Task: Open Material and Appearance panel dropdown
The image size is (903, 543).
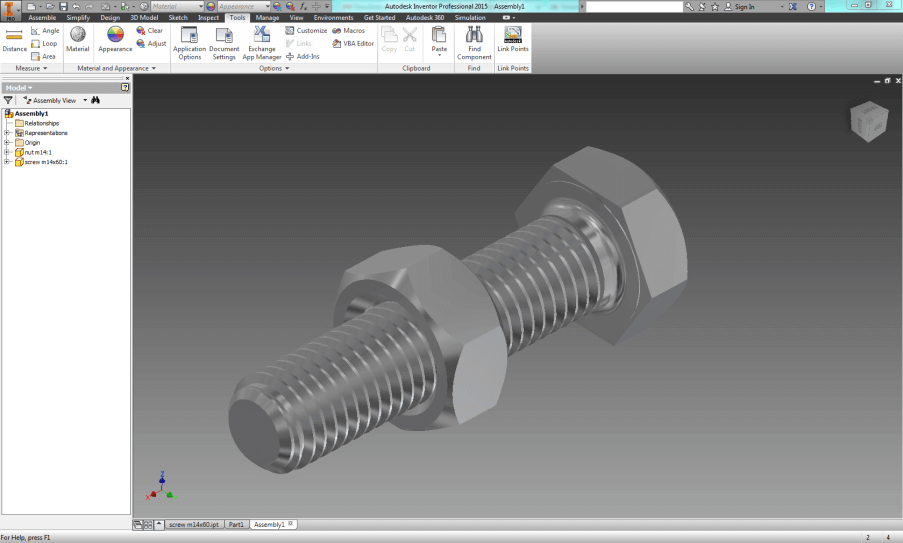Action: [x=116, y=68]
